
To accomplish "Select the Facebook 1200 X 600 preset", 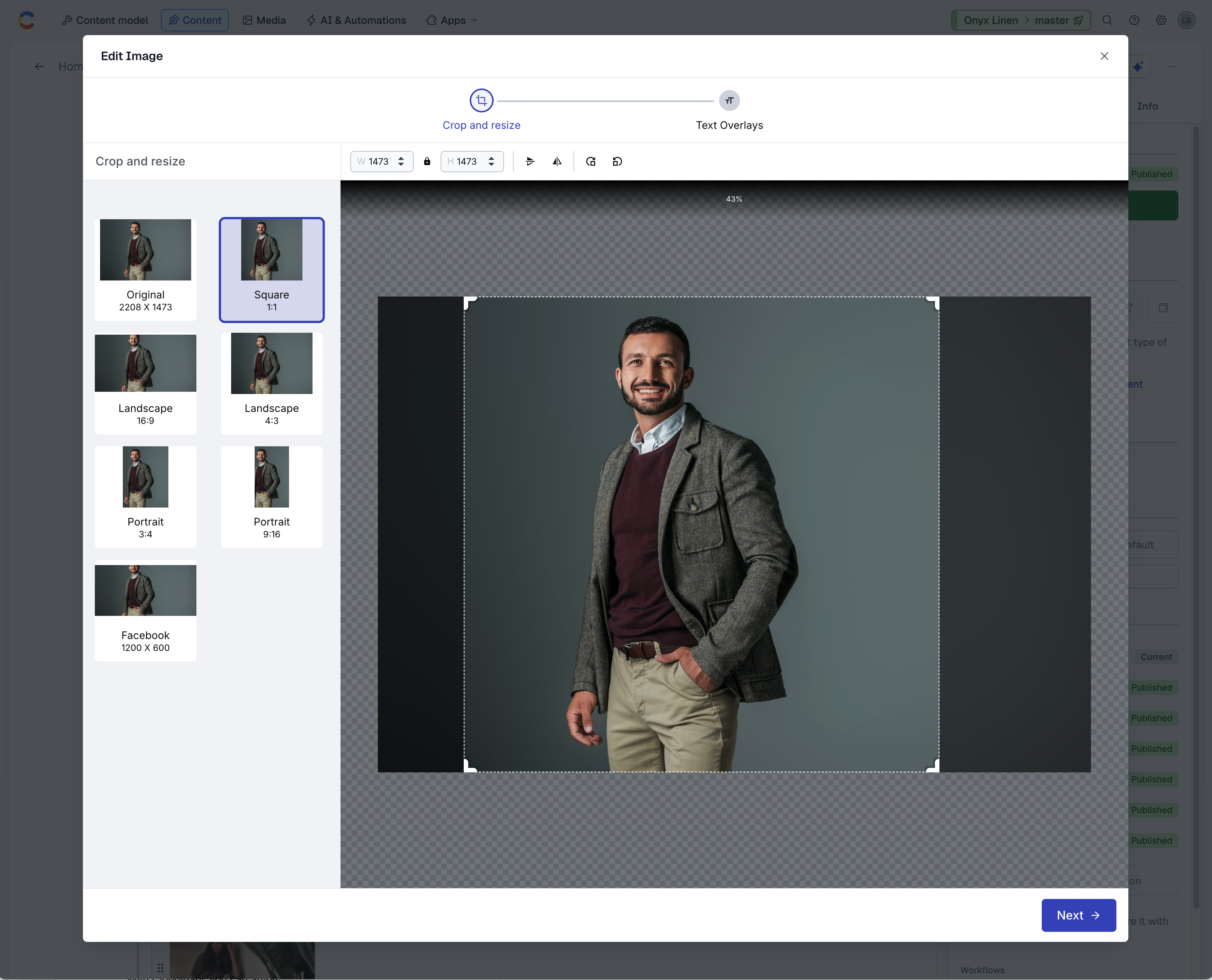I will point(146,610).
